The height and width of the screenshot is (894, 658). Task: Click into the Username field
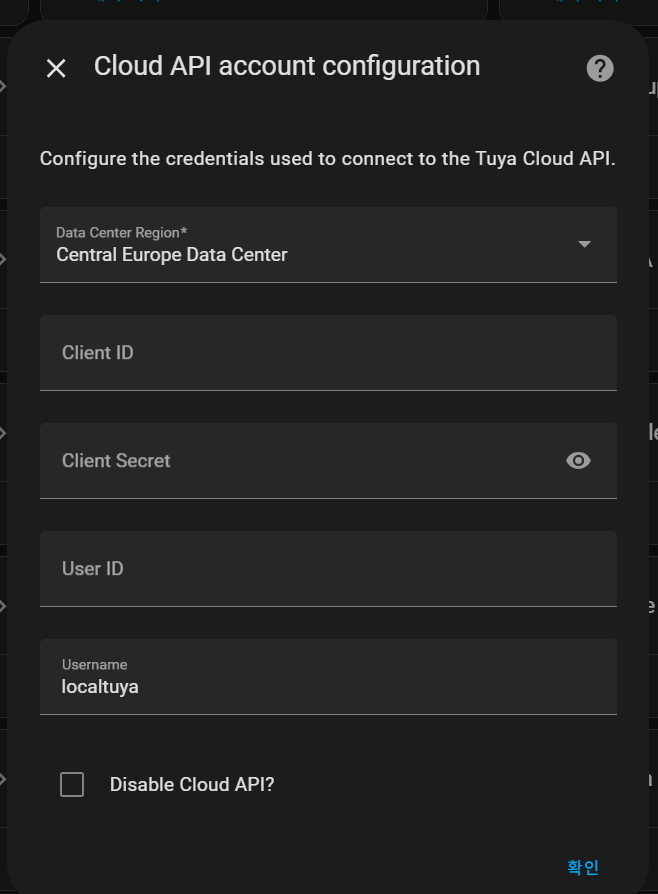[328, 677]
